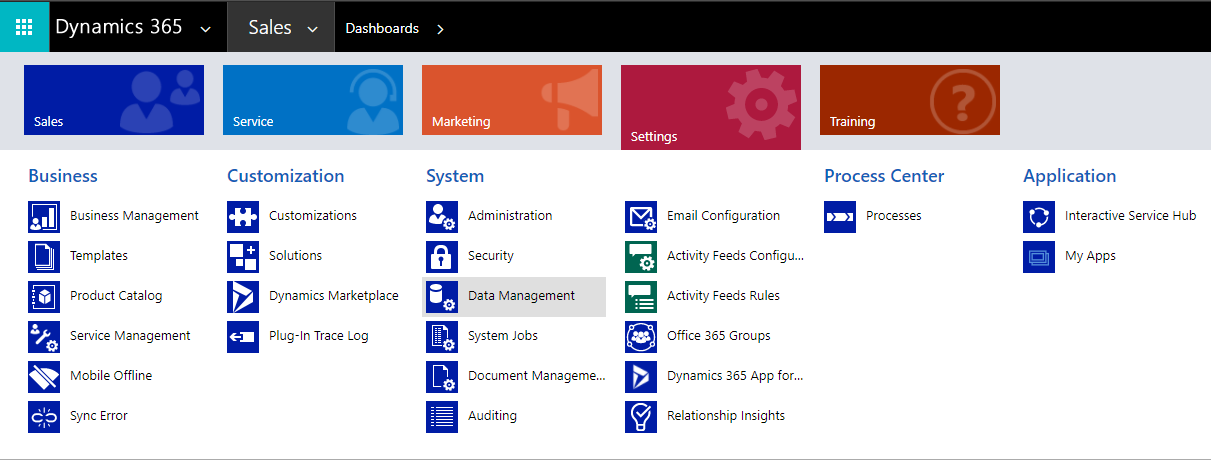The height and width of the screenshot is (460, 1211).
Task: Open Security link
Action: point(491,256)
